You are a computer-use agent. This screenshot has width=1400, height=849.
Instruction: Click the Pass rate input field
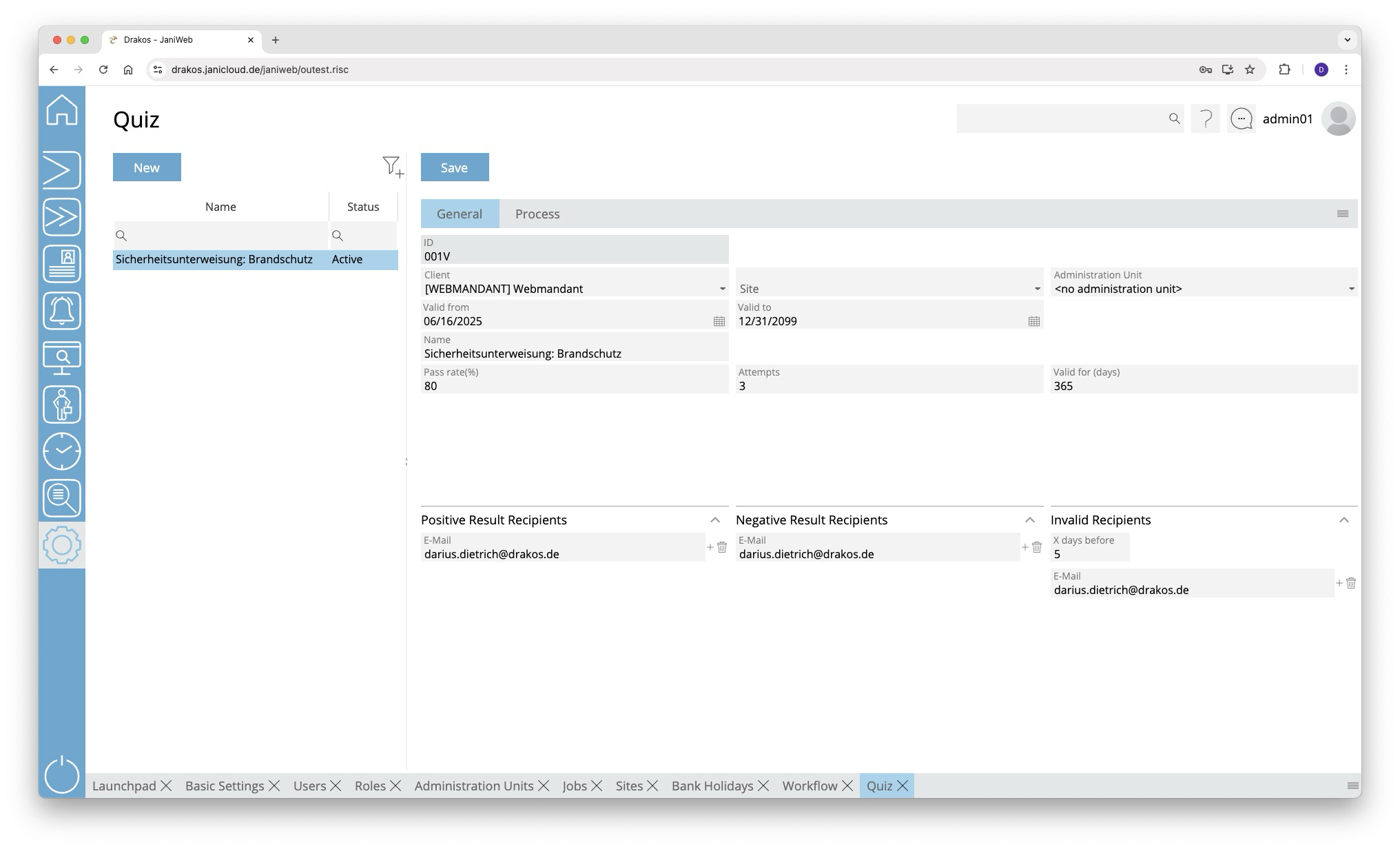coord(574,386)
